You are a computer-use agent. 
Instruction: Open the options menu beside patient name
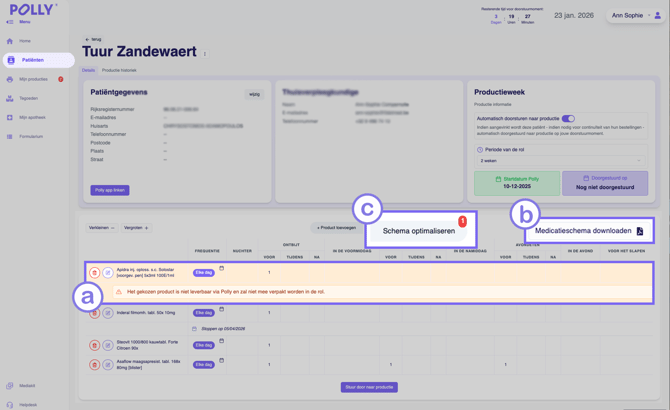(205, 54)
